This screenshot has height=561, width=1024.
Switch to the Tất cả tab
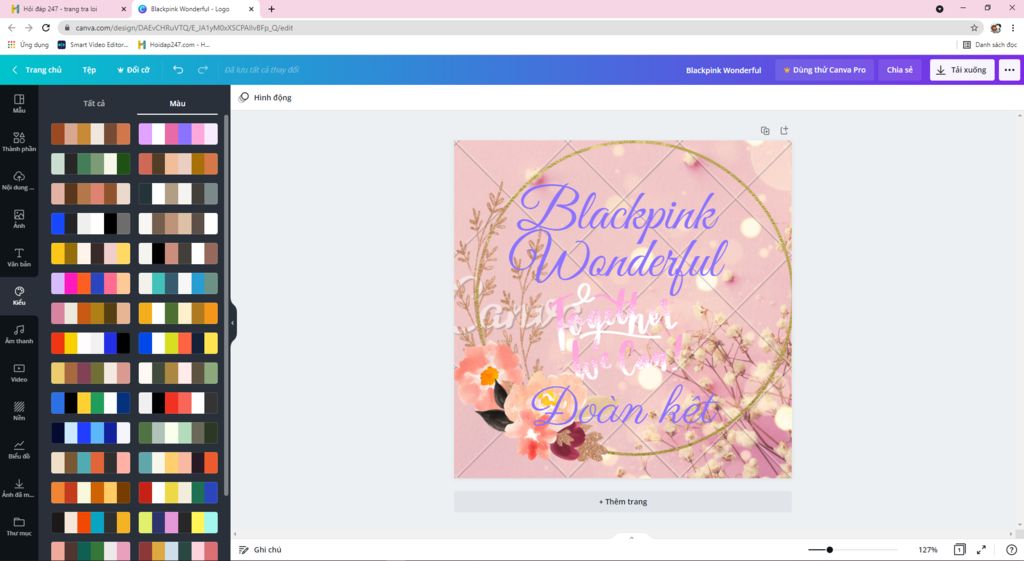point(94,103)
